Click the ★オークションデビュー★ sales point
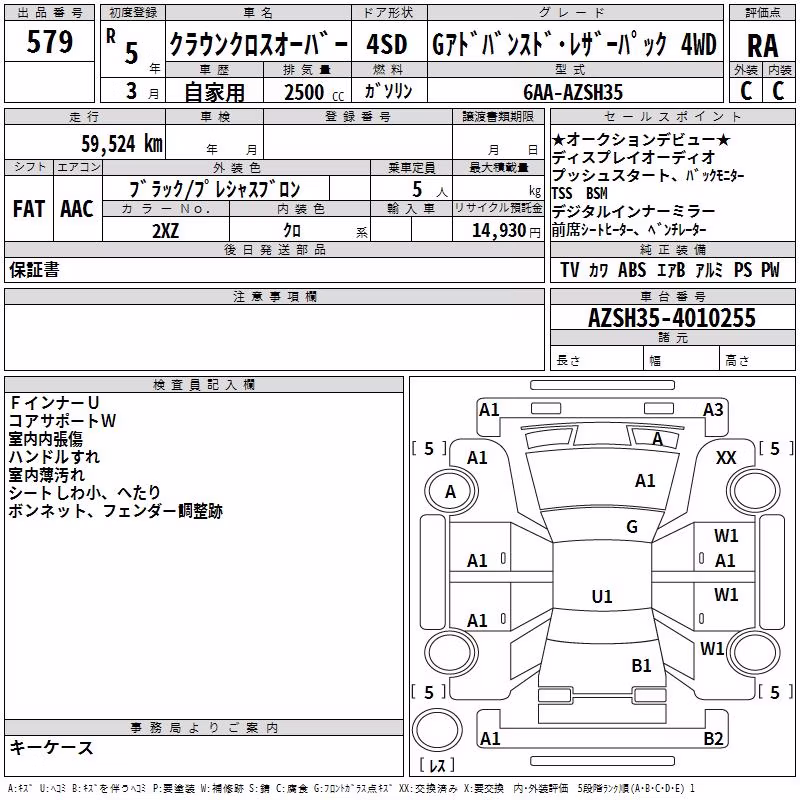Screen dimensions: 800x800 pyautogui.click(x=641, y=139)
